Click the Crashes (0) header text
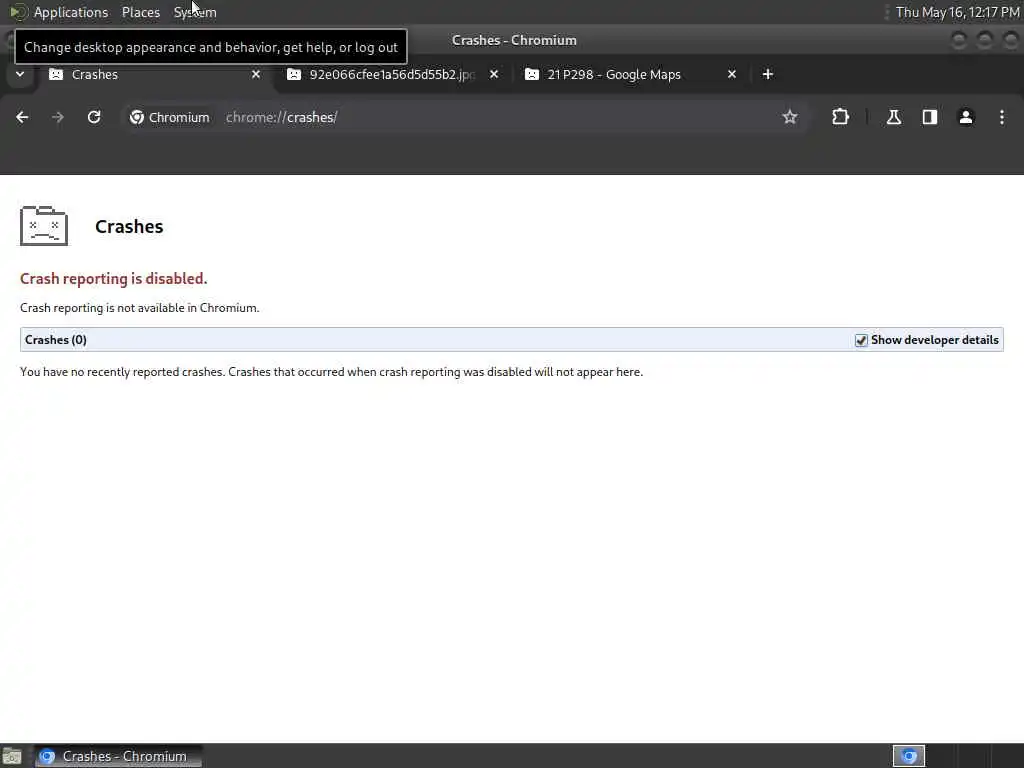Viewport: 1024px width, 768px height. point(56,340)
